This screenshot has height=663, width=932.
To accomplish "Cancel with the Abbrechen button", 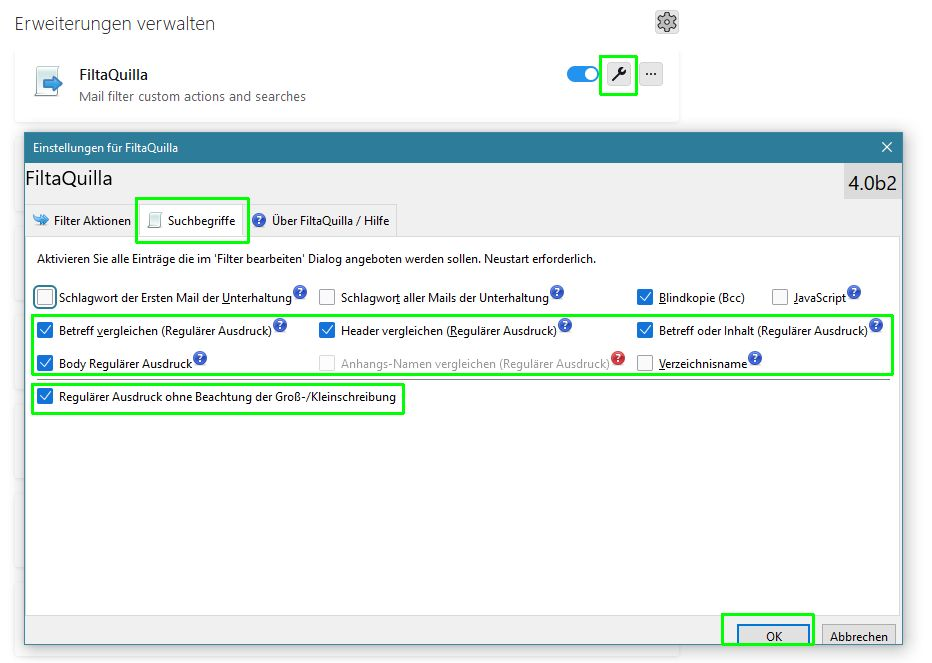I will click(858, 636).
